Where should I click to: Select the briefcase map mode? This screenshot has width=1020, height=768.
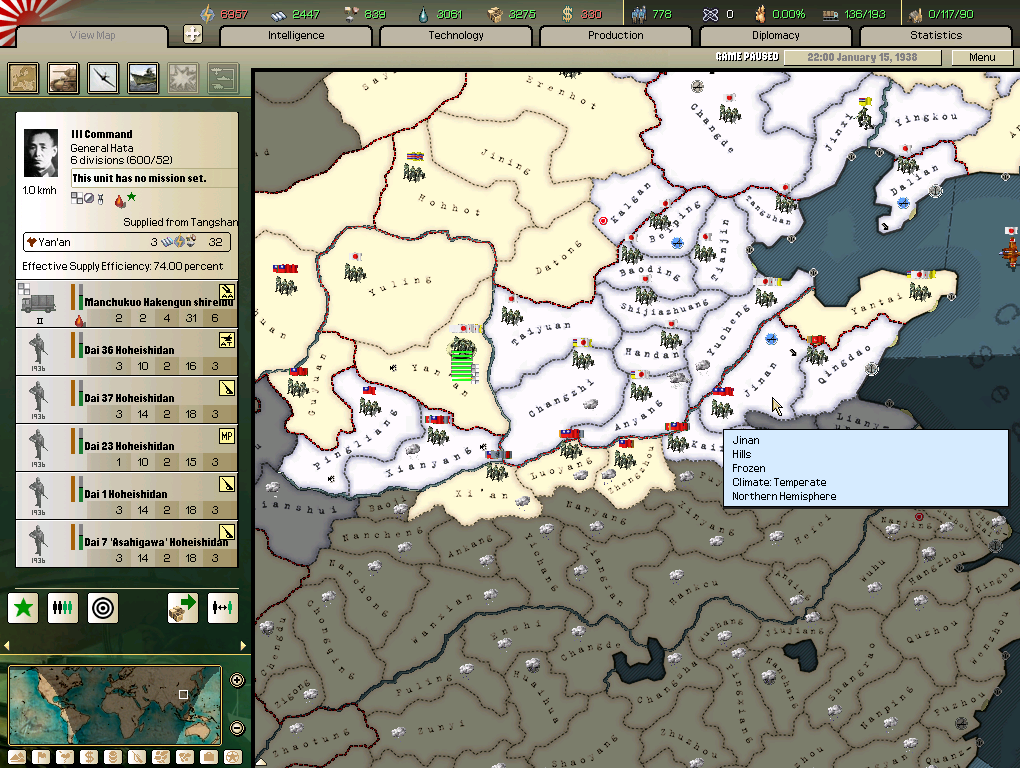(x=209, y=757)
